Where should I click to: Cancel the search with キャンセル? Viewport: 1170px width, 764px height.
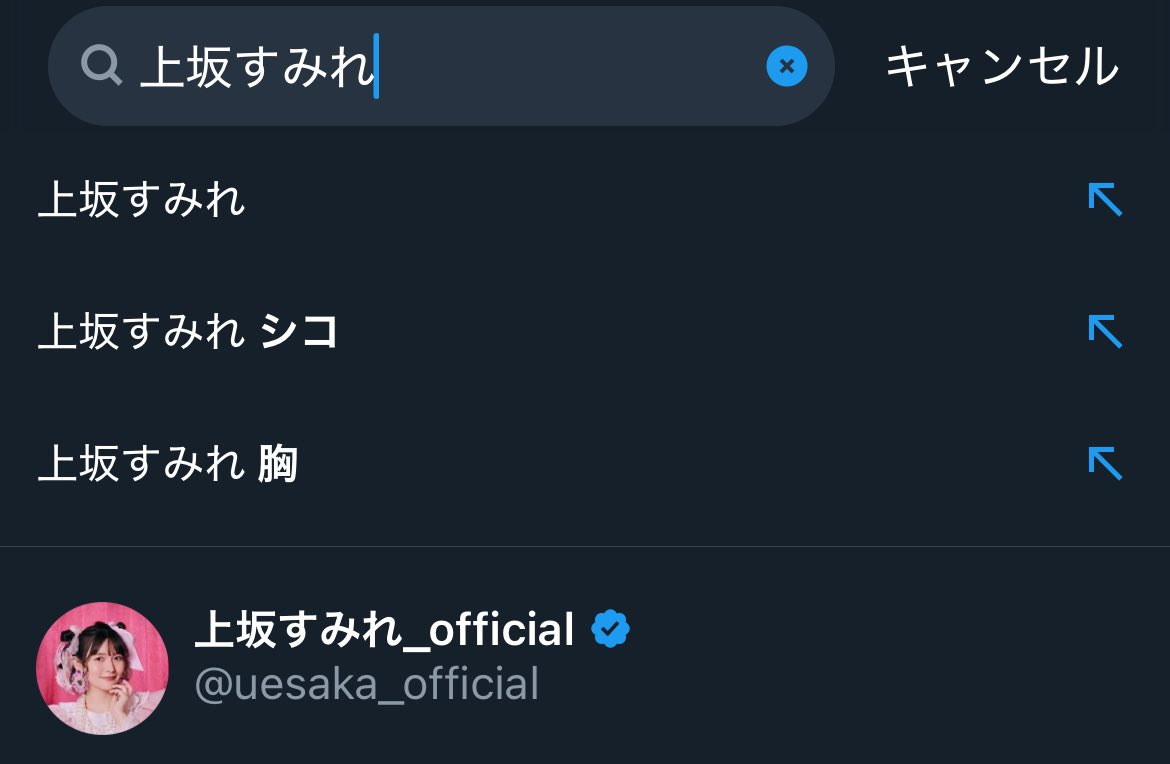1002,66
